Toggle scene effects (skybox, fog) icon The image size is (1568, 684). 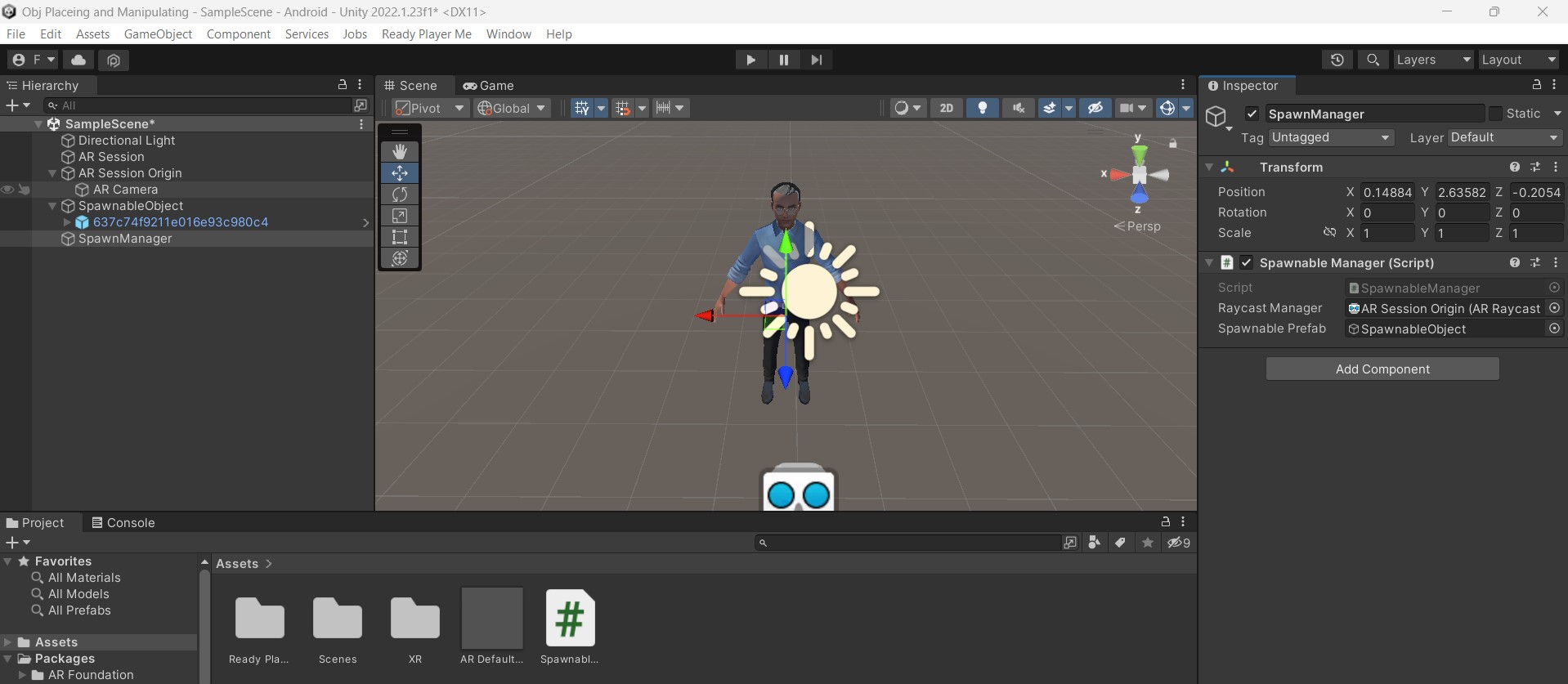(1050, 108)
